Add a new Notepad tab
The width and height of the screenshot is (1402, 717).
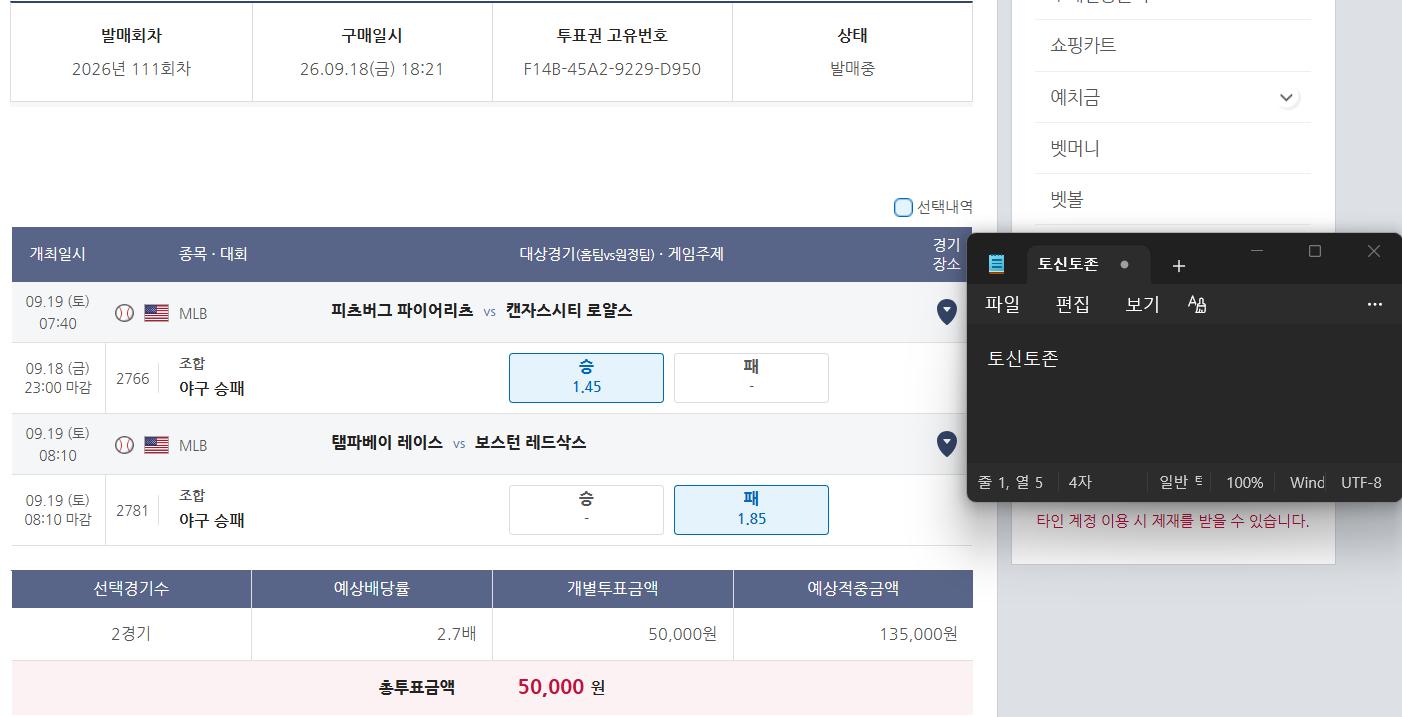pyautogui.click(x=1178, y=265)
